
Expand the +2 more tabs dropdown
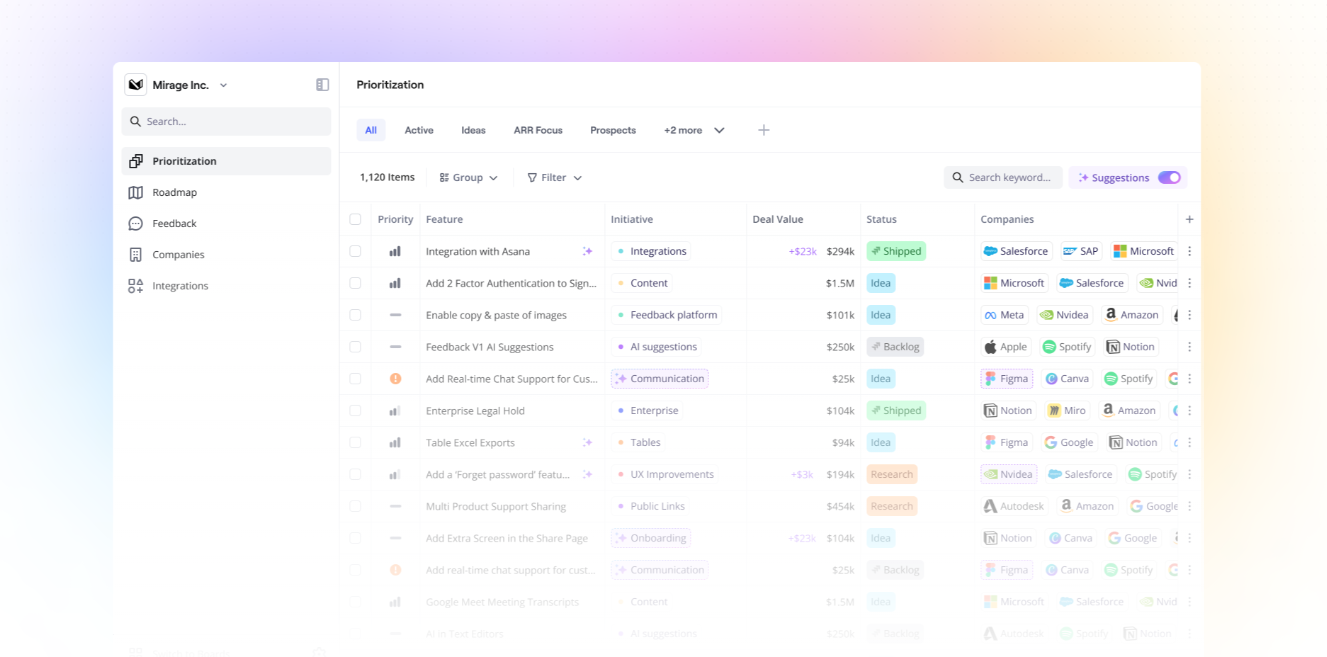pyautogui.click(x=694, y=130)
